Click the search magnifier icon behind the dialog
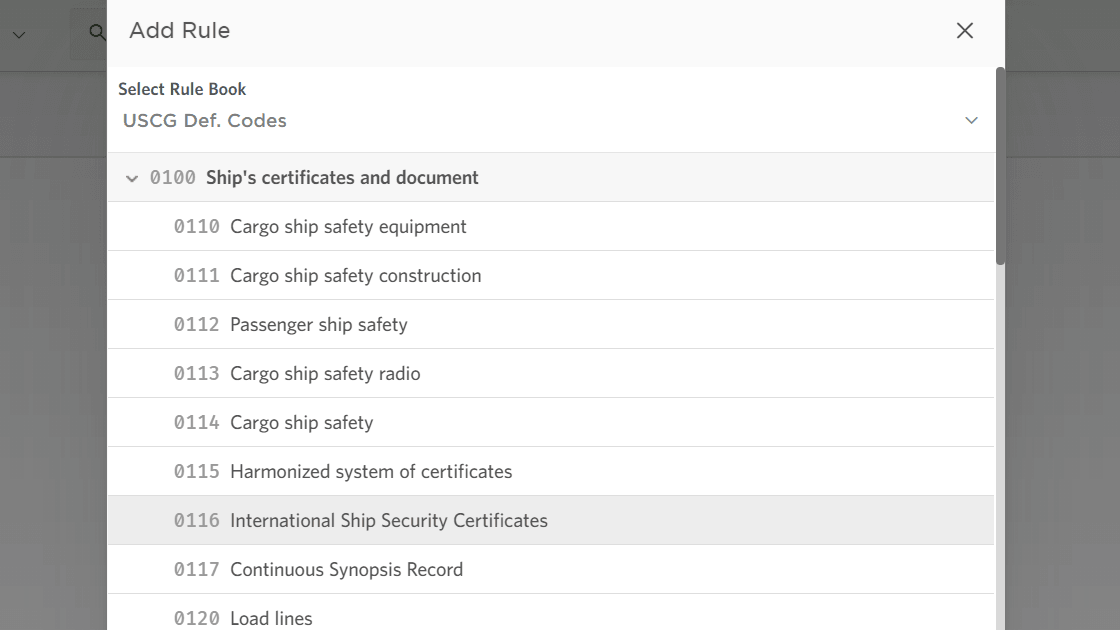The height and width of the screenshot is (630, 1120). (97, 32)
